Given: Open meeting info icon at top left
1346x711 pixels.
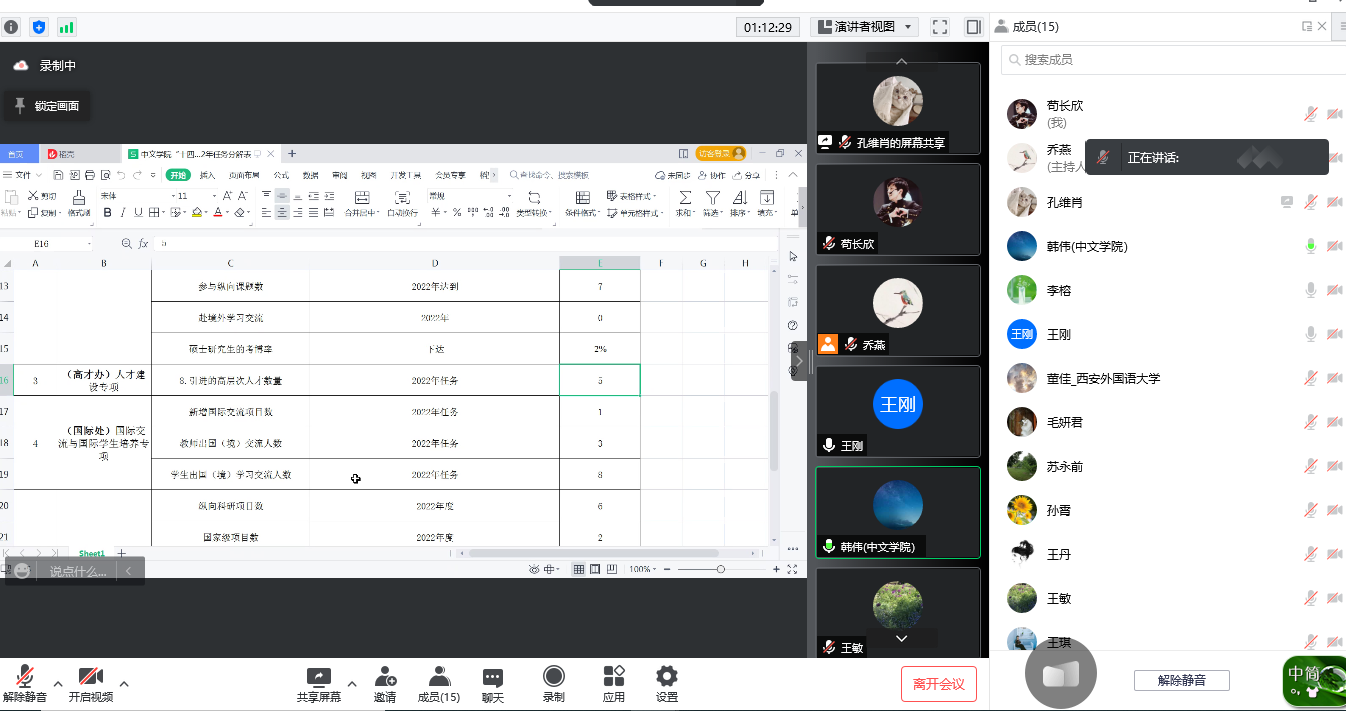Looking at the screenshot, I should pos(11,27).
